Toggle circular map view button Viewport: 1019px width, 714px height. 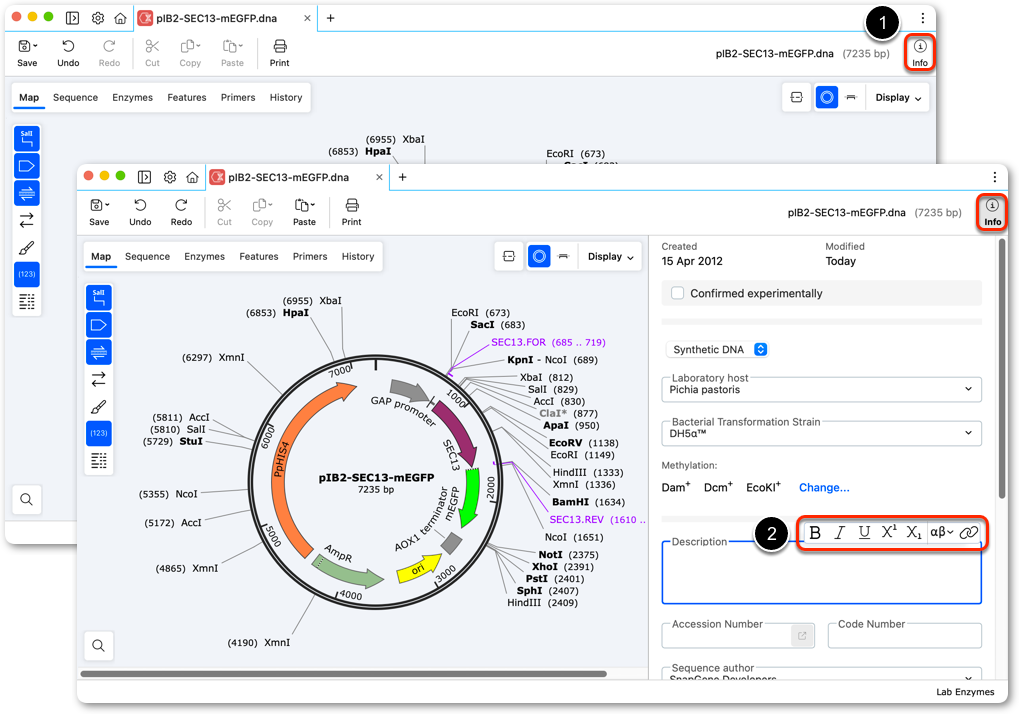(539, 257)
